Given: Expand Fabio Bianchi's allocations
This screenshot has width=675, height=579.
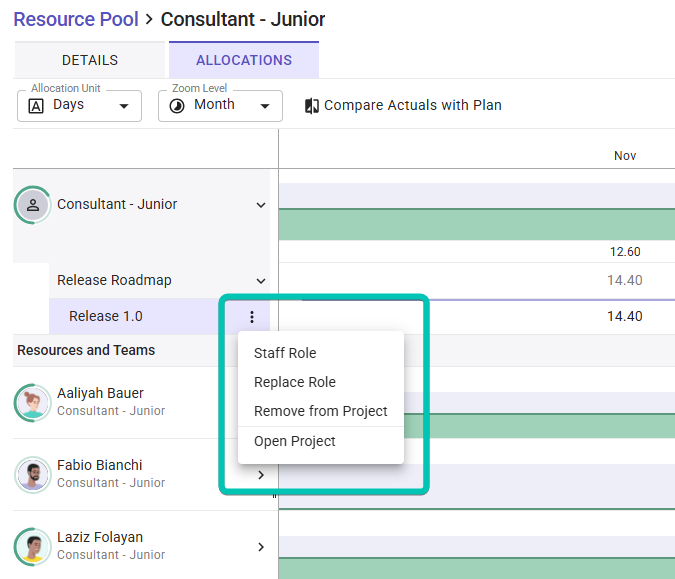Looking at the screenshot, I should [261, 475].
